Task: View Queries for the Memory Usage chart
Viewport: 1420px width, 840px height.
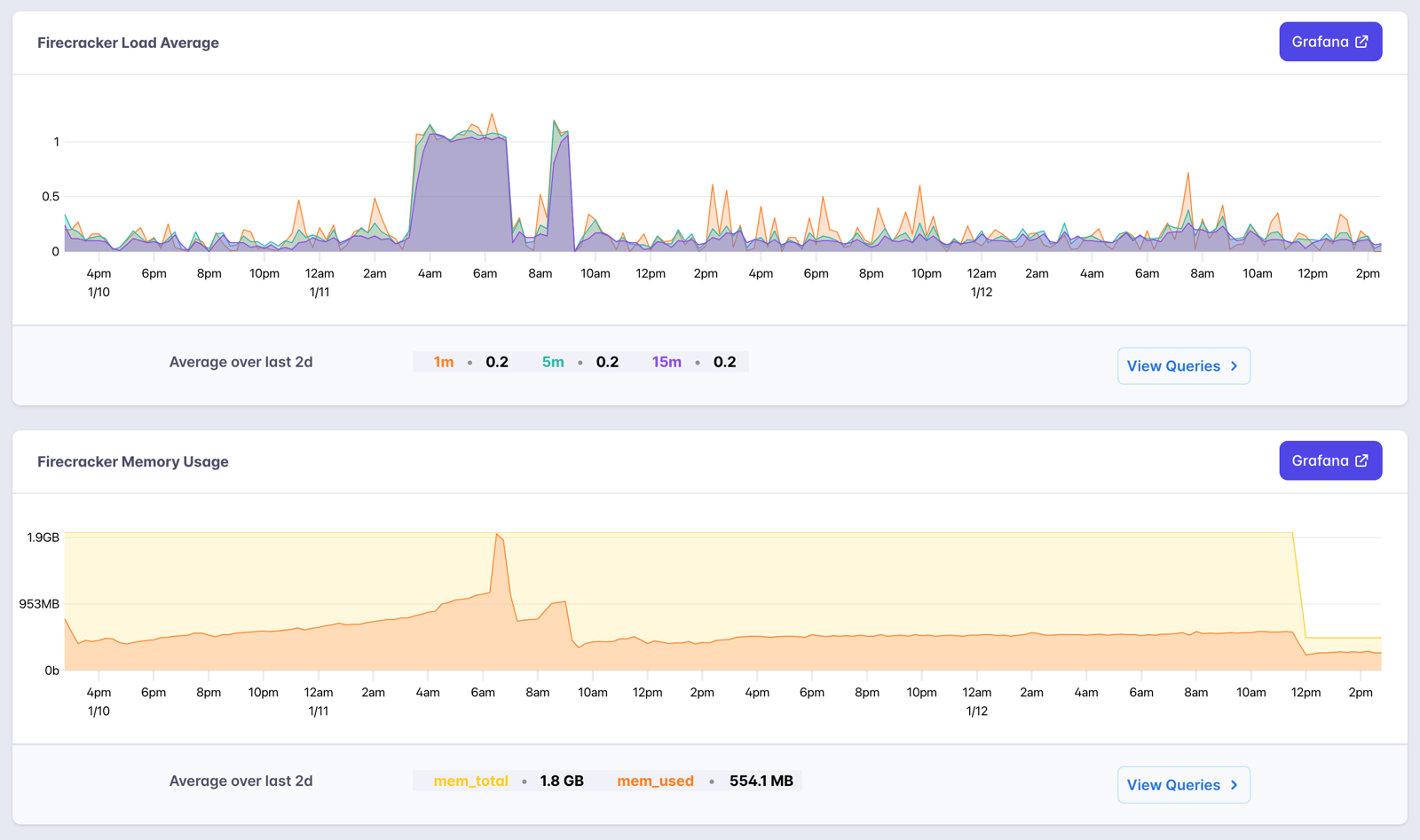Action: pos(1184,784)
